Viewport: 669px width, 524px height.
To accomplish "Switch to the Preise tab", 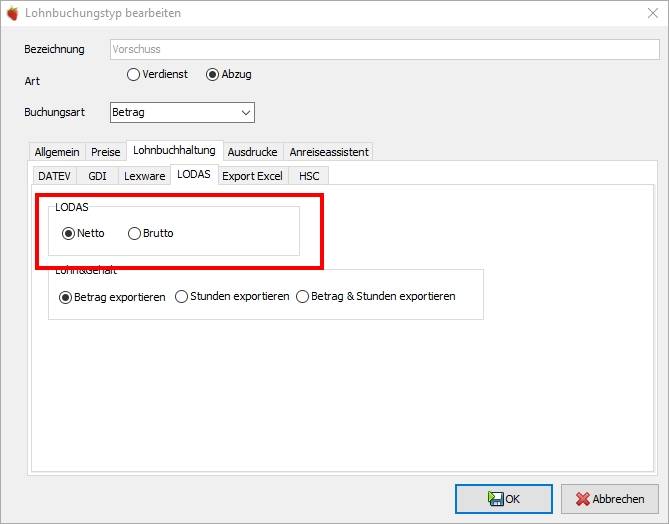I will coord(105,152).
